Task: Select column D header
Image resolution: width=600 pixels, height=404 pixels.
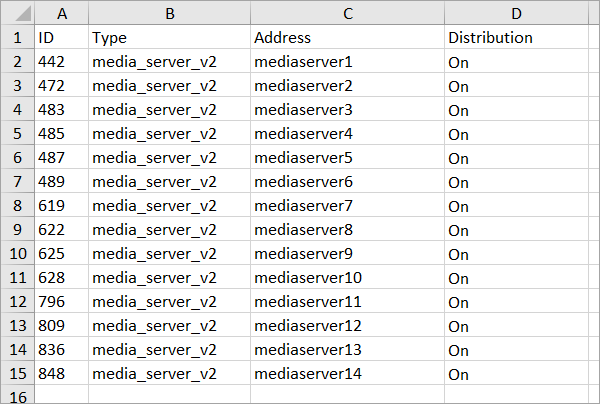Action: click(516, 14)
